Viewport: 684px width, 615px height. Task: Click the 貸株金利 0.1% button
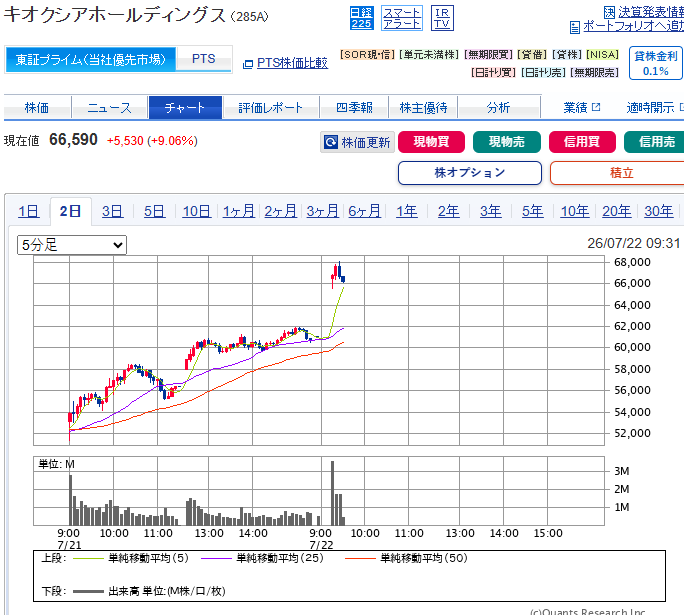click(656, 63)
